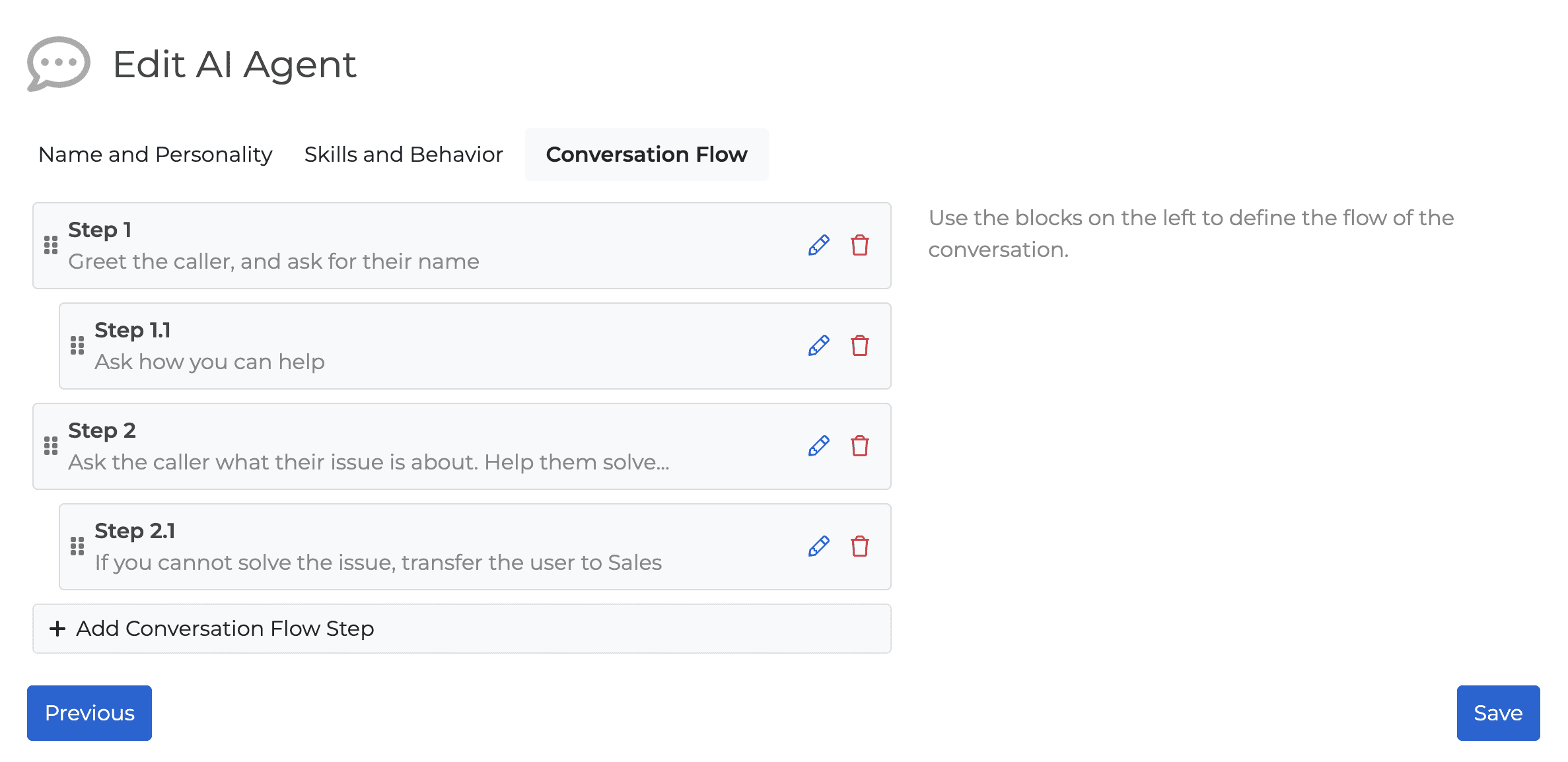1568x762 pixels.
Task: Click the 'Step 2' title
Action: pos(102,431)
